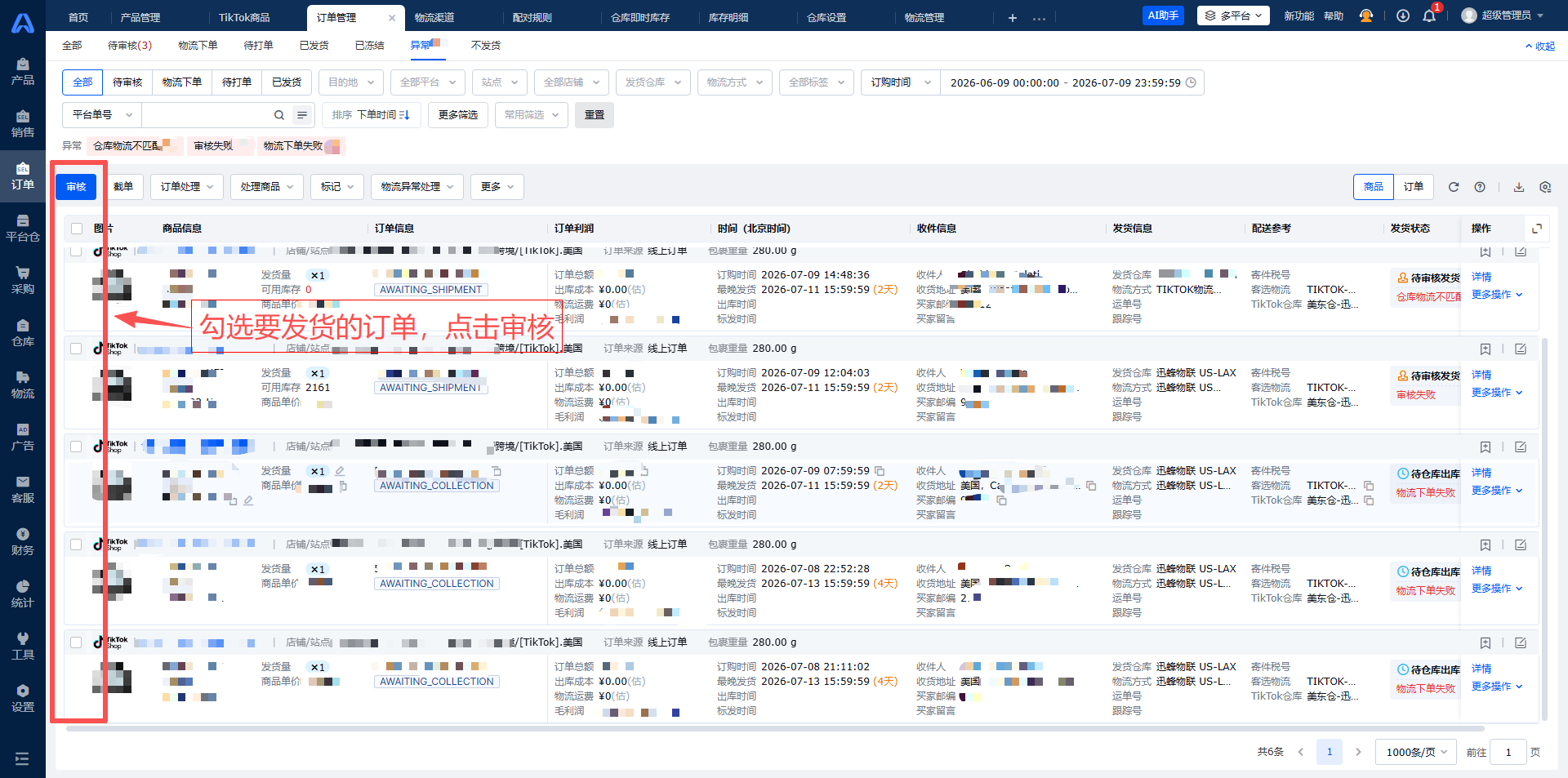Switch the table view to 商品
The height and width of the screenshot is (778, 1568).
1374,187
